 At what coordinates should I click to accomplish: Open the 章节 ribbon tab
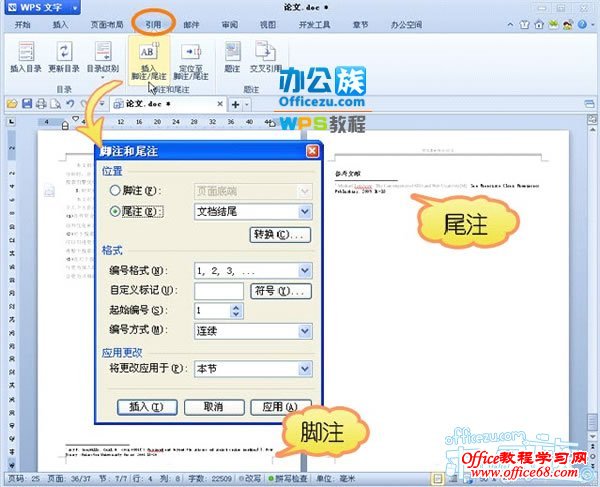pos(360,24)
